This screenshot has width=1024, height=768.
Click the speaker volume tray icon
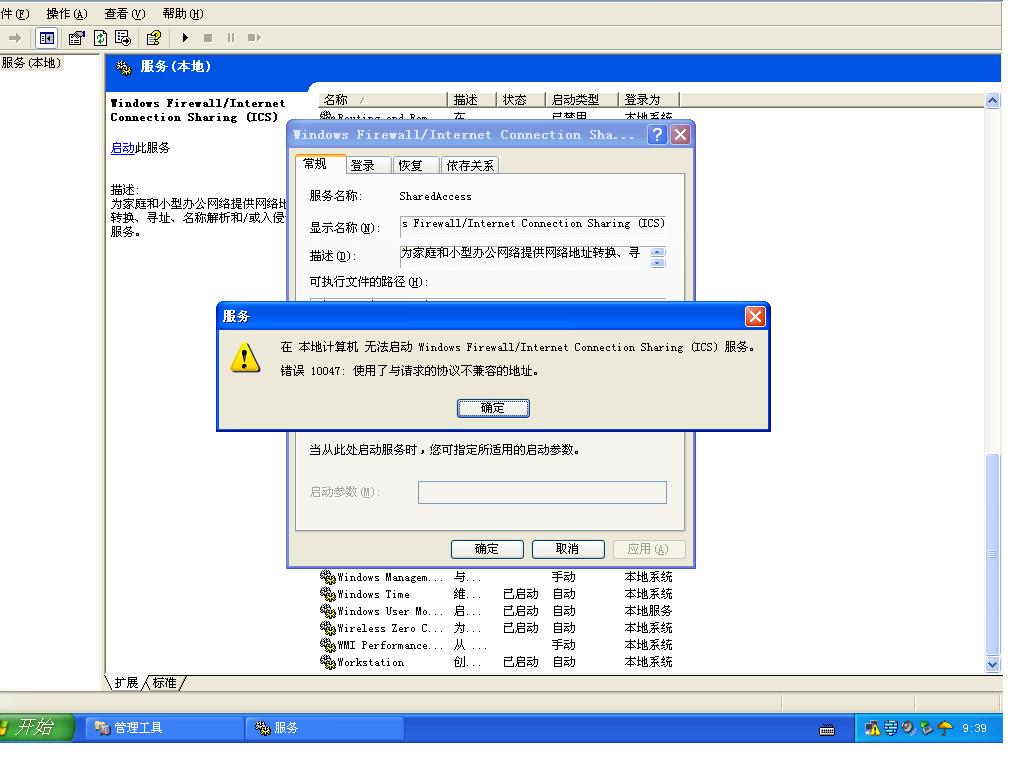[908, 728]
